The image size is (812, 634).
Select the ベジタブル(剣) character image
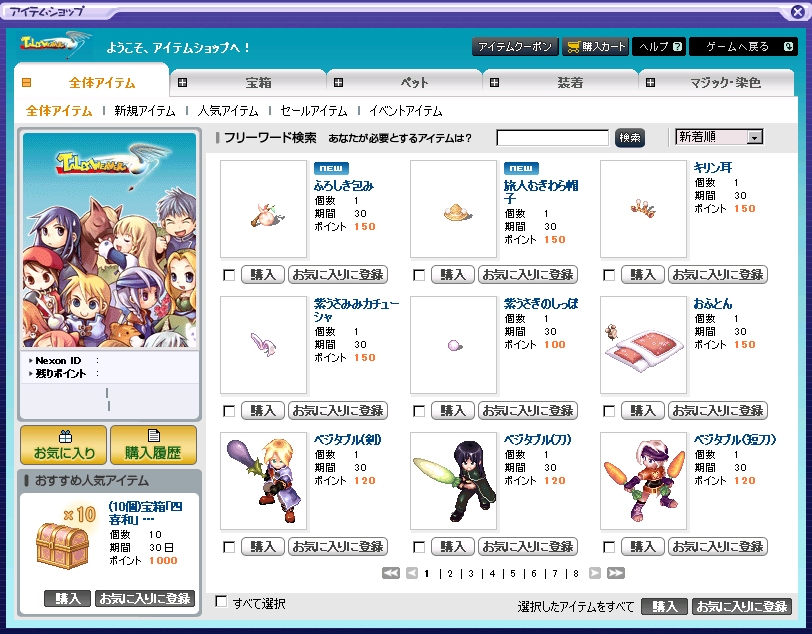264,481
